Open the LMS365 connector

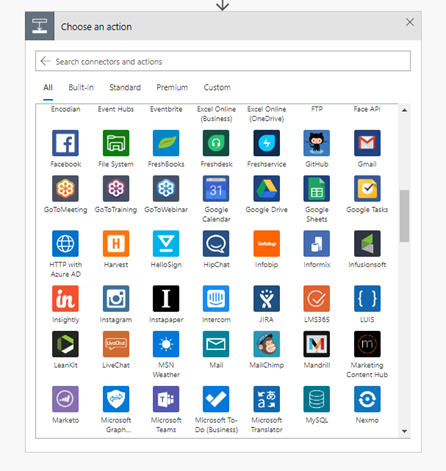click(x=317, y=298)
